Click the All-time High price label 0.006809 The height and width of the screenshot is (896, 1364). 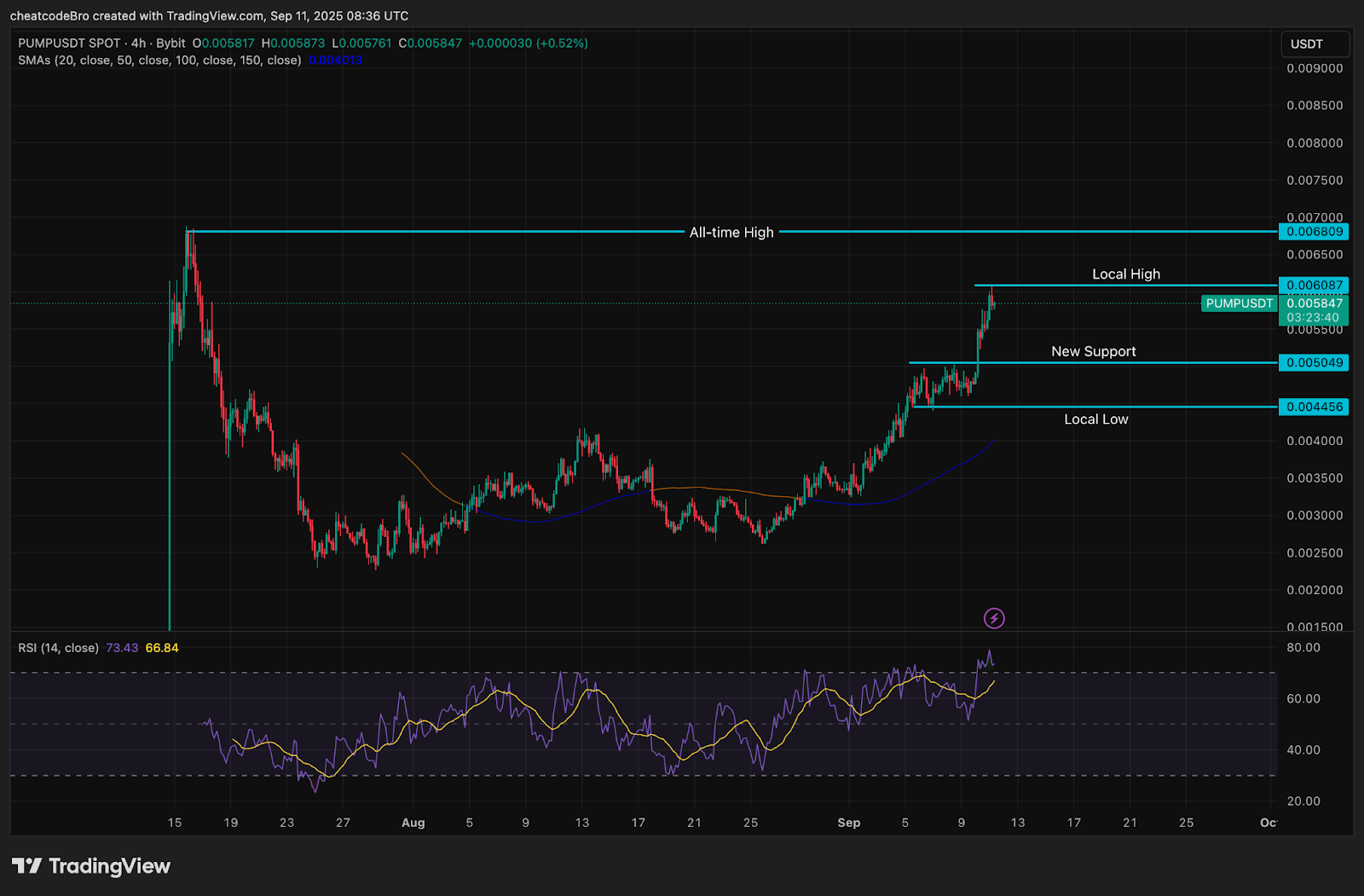pyautogui.click(x=1312, y=231)
